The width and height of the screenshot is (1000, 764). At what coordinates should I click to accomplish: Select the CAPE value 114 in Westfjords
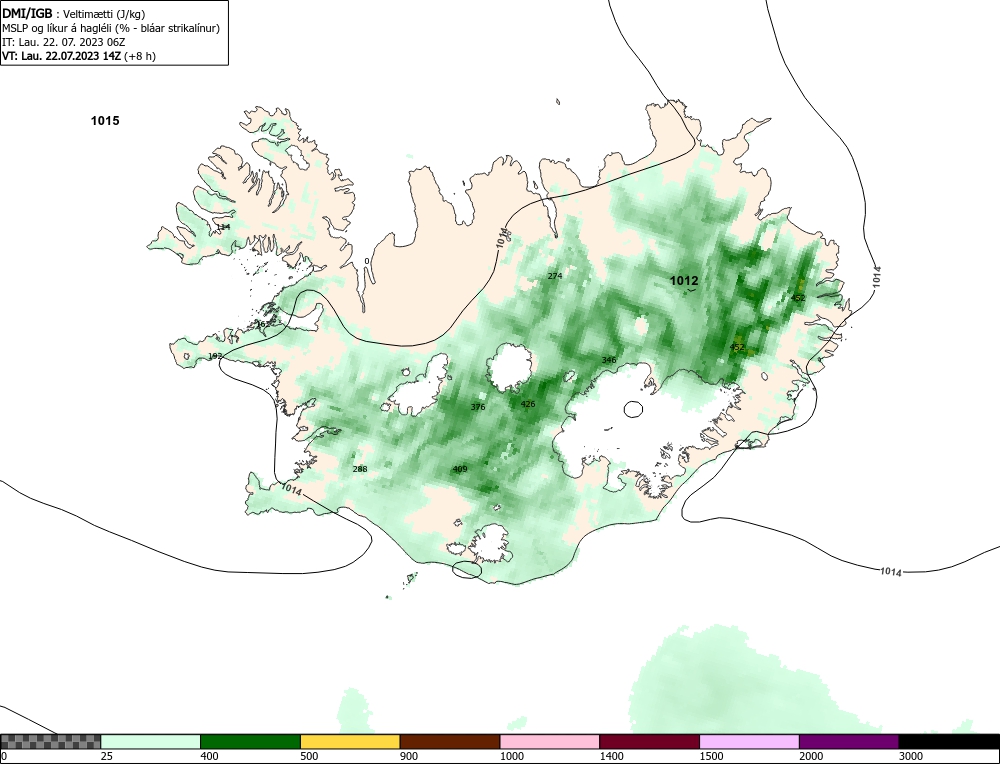[223, 227]
